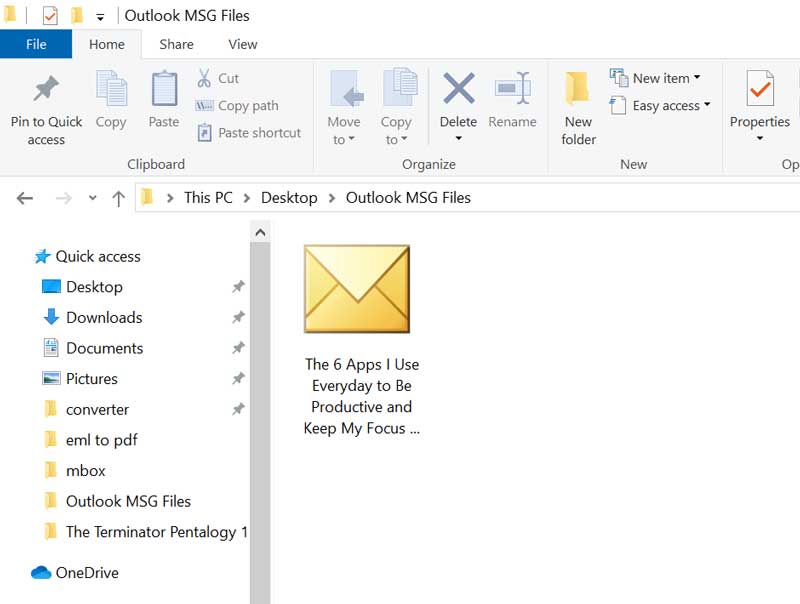800x604 pixels.
Task: Select Copy path in Clipboard group
Action: coord(237,106)
